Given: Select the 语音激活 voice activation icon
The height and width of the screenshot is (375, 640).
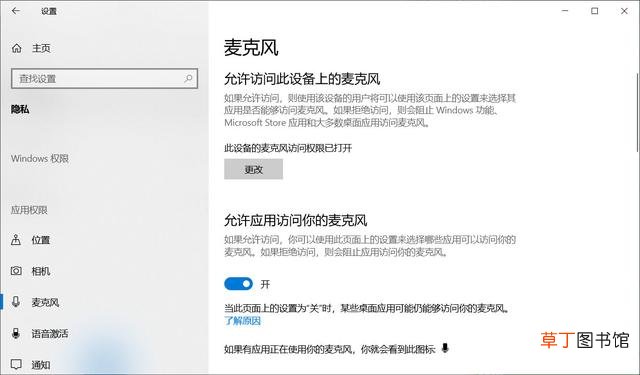Looking at the screenshot, I should tap(16, 333).
